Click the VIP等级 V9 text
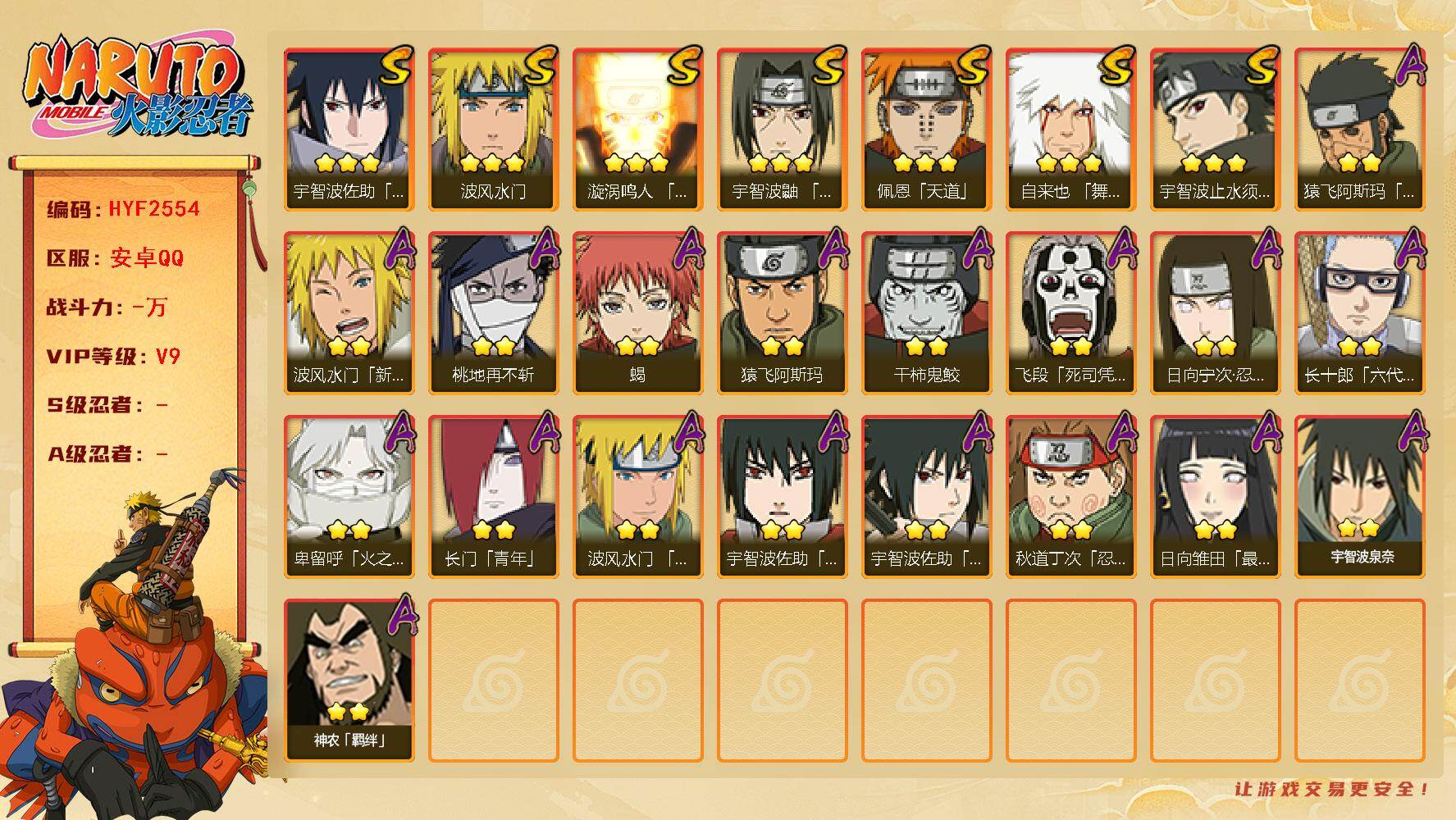This screenshot has height=820, width=1456. pyautogui.click(x=113, y=357)
